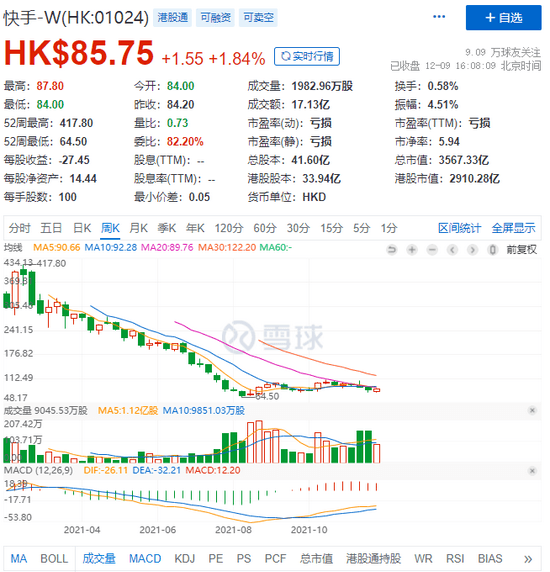Toggle the 总市值 sub-indicator
Screen dimensions: 550x572
click(x=316, y=559)
